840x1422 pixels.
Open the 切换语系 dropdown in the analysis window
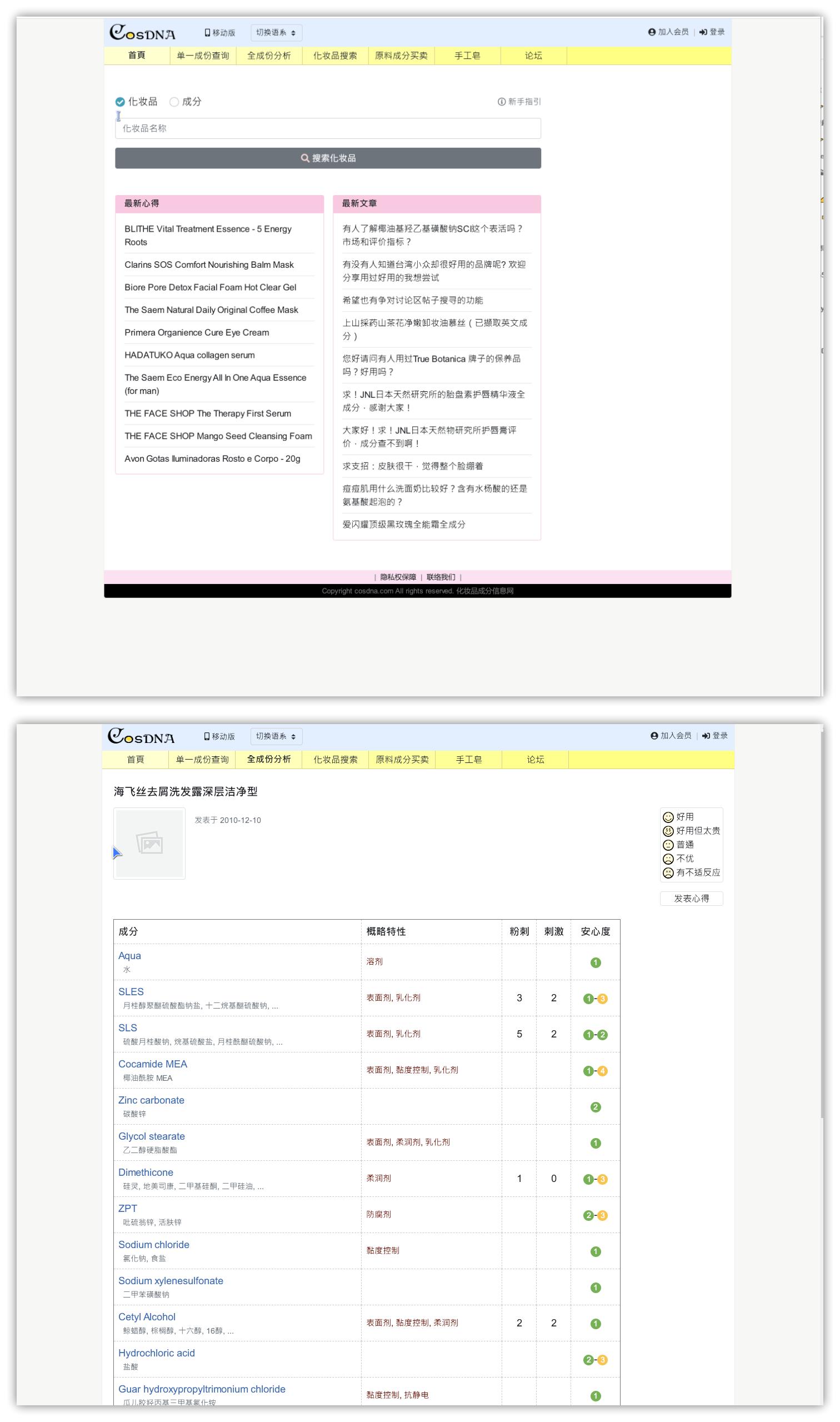pyautogui.click(x=276, y=736)
